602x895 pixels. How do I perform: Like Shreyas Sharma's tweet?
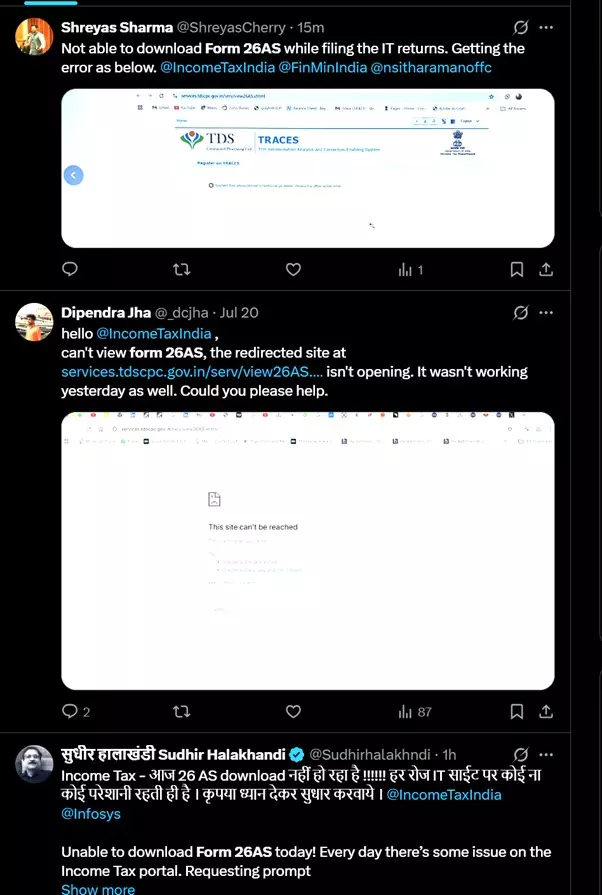293,269
